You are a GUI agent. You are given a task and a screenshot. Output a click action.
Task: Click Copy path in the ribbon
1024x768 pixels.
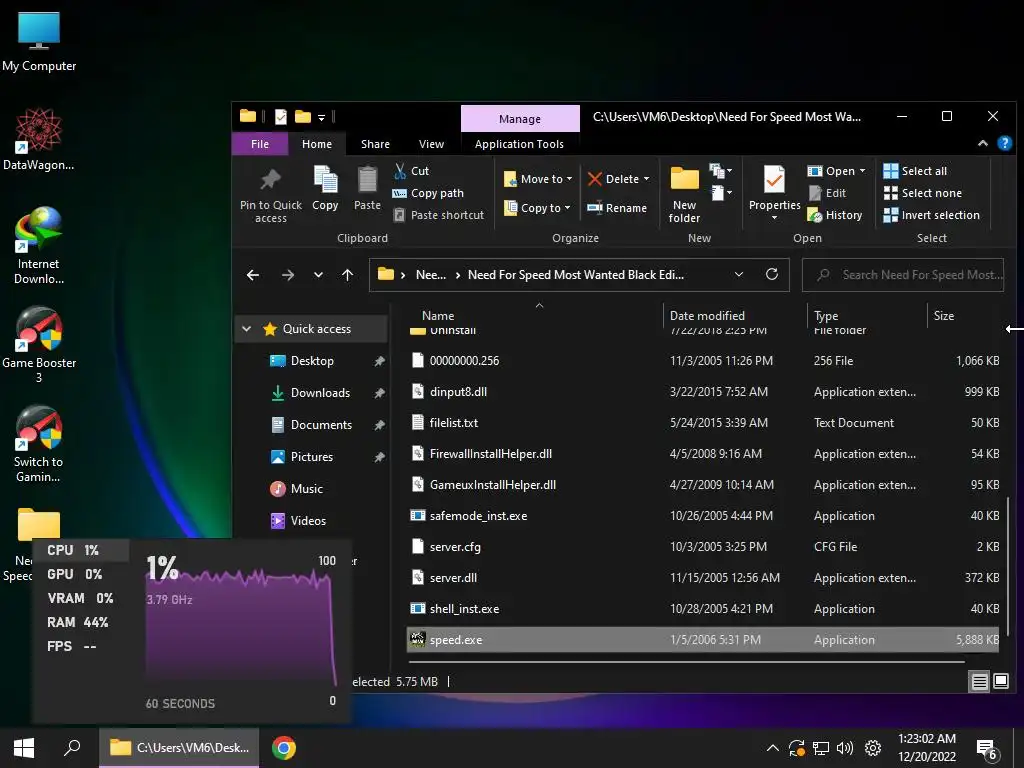pyautogui.click(x=428, y=193)
